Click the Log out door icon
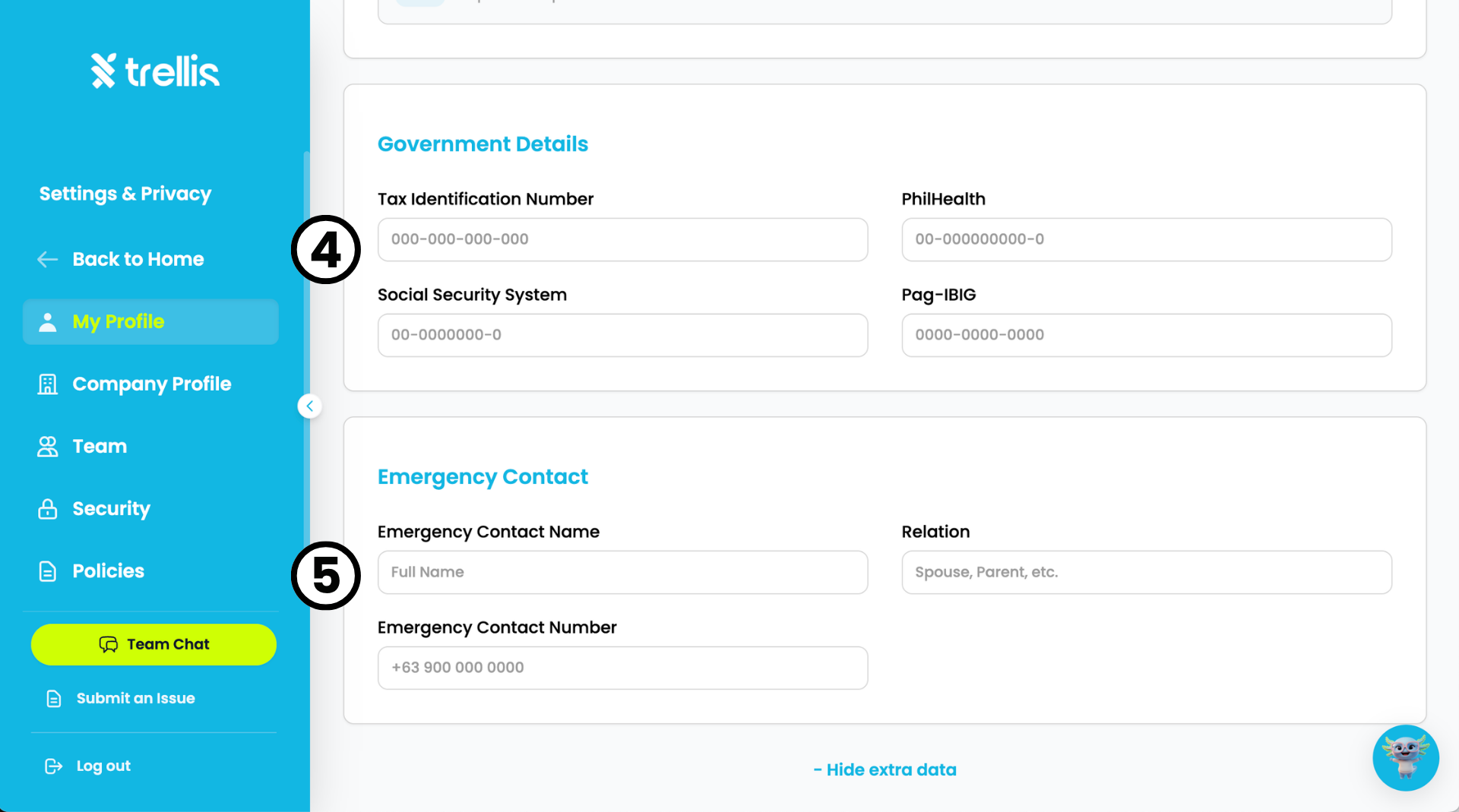The image size is (1459, 812). coord(53,766)
